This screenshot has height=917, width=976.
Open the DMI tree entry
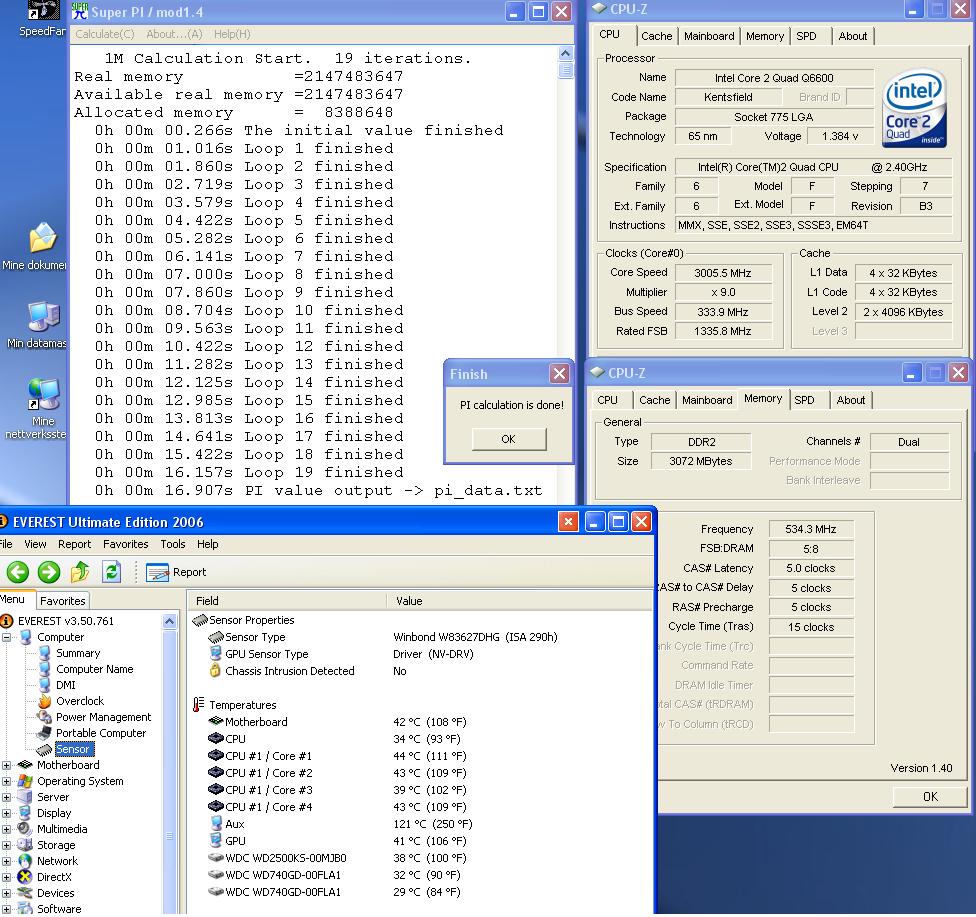click(x=65, y=685)
